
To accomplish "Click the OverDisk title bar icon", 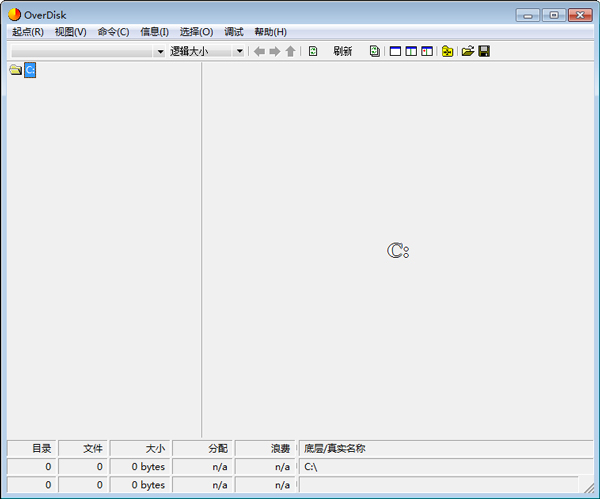I will (x=15, y=15).
